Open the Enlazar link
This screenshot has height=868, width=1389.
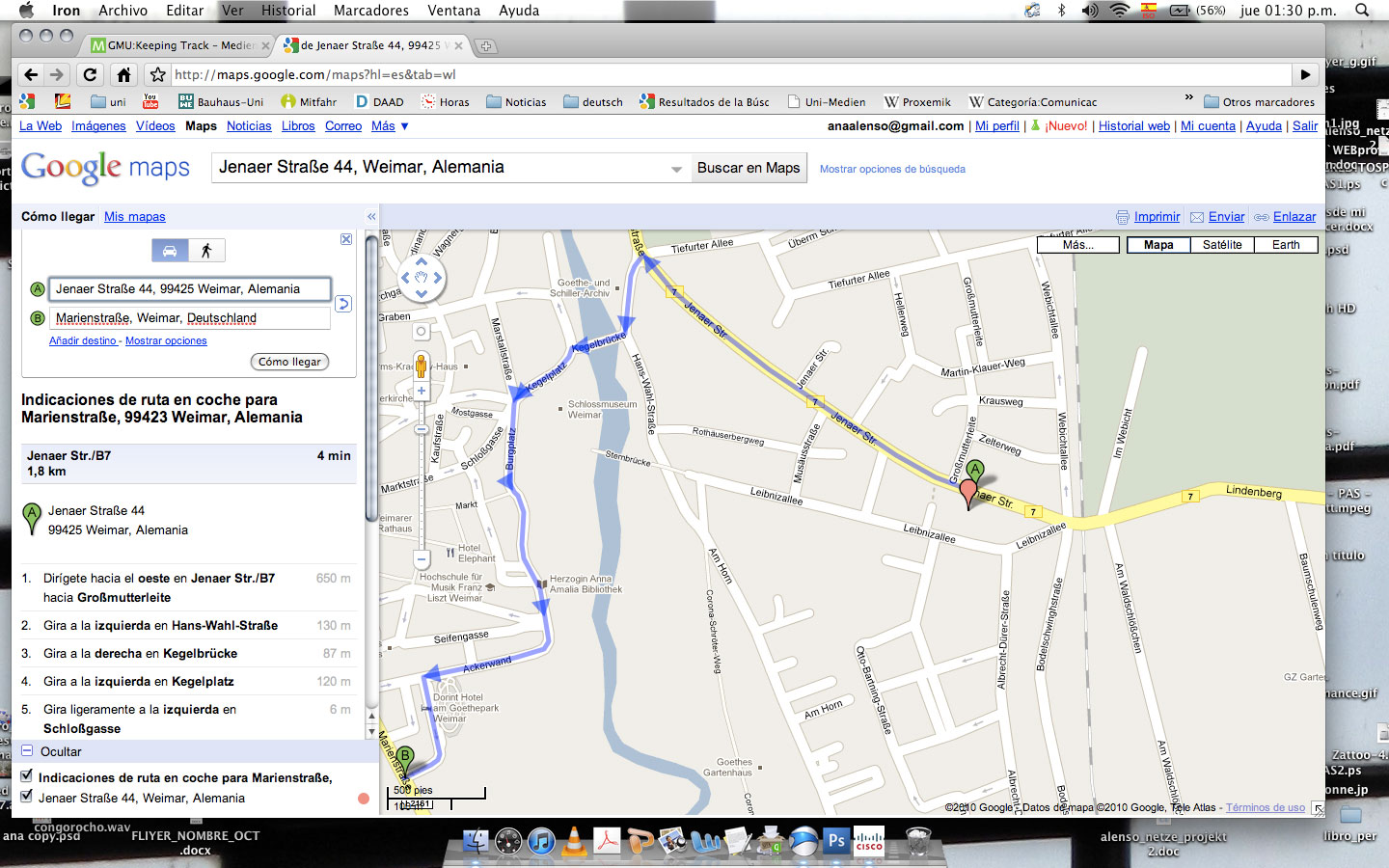pyautogui.click(x=1294, y=217)
